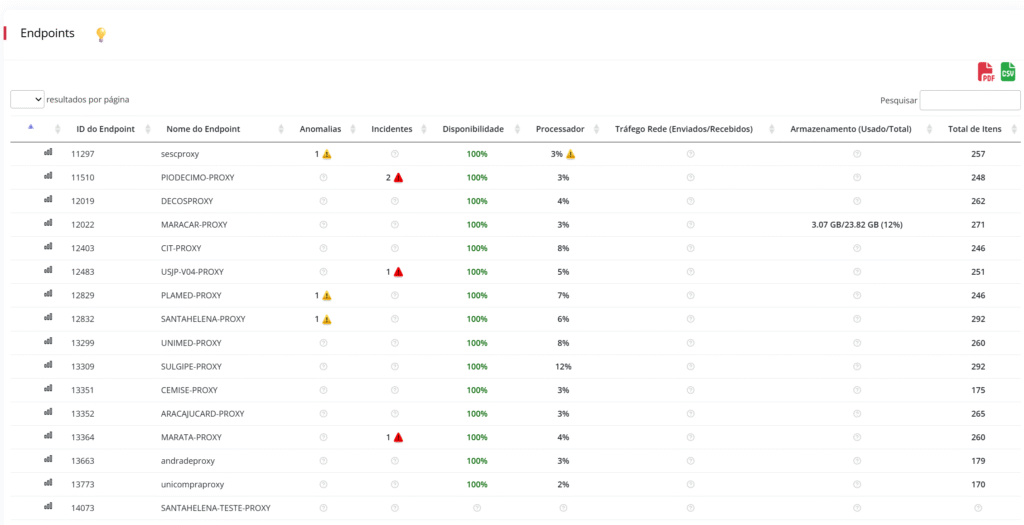The width and height of the screenshot is (1024, 525).
Task: Open the MARACAR-PROXY endpoint entry
Action: click(x=194, y=225)
